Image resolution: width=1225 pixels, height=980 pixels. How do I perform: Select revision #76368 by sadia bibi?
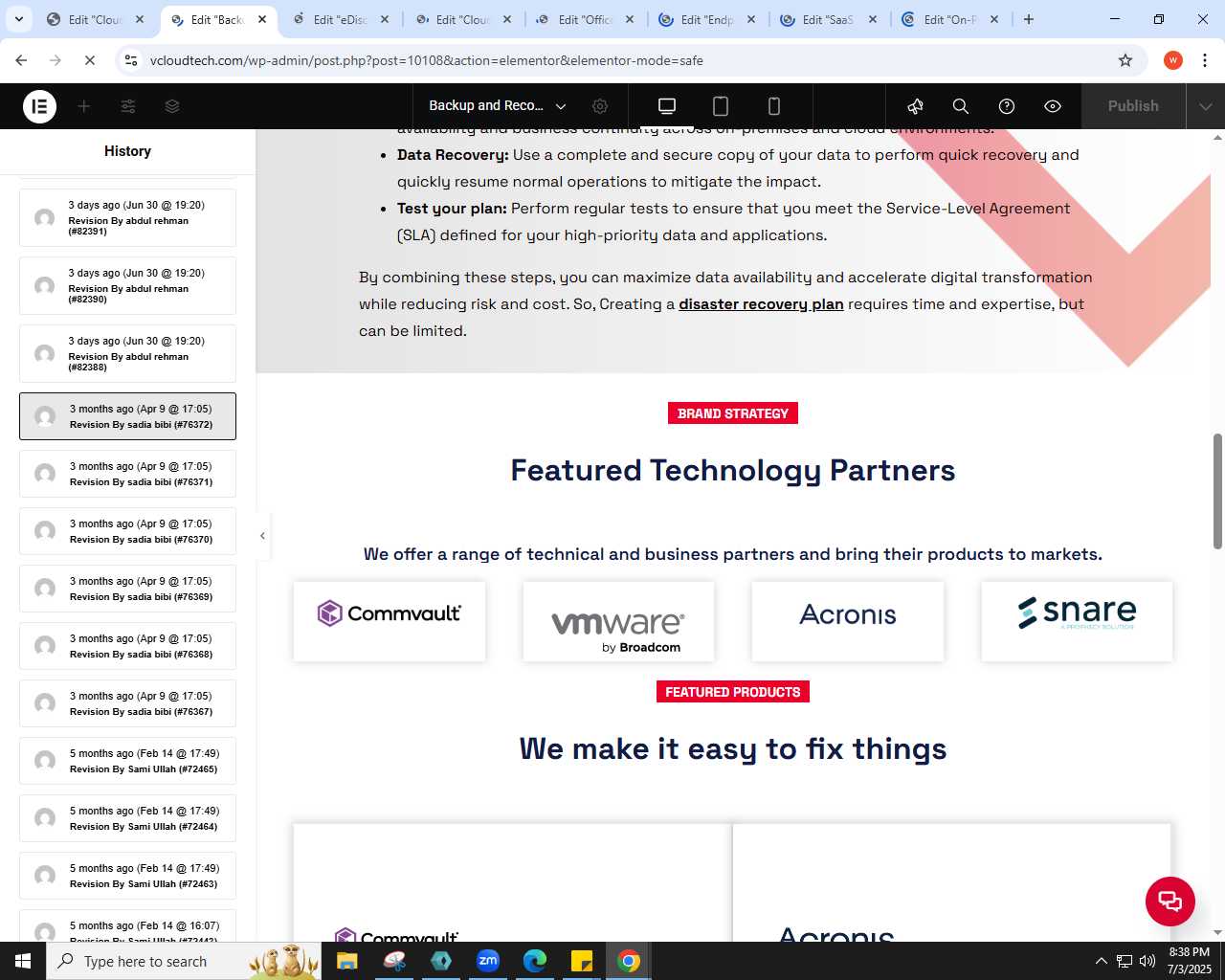pos(127,646)
